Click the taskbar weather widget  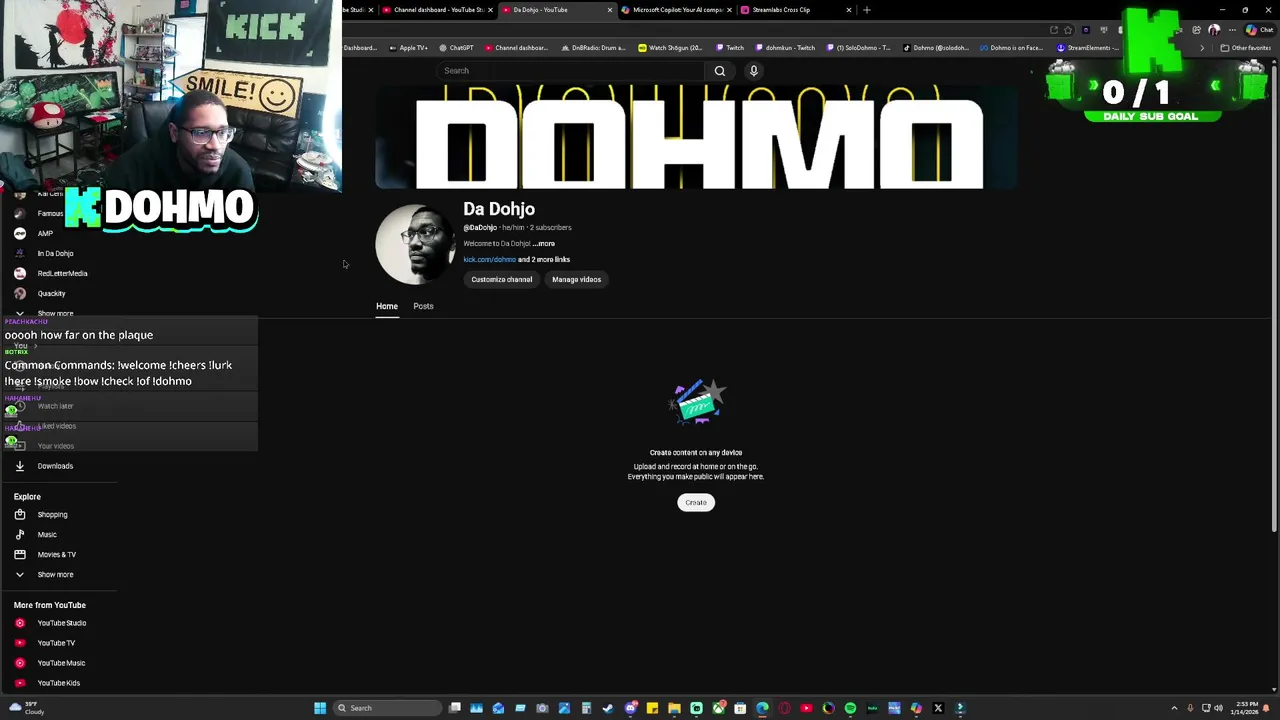click(x=27, y=708)
